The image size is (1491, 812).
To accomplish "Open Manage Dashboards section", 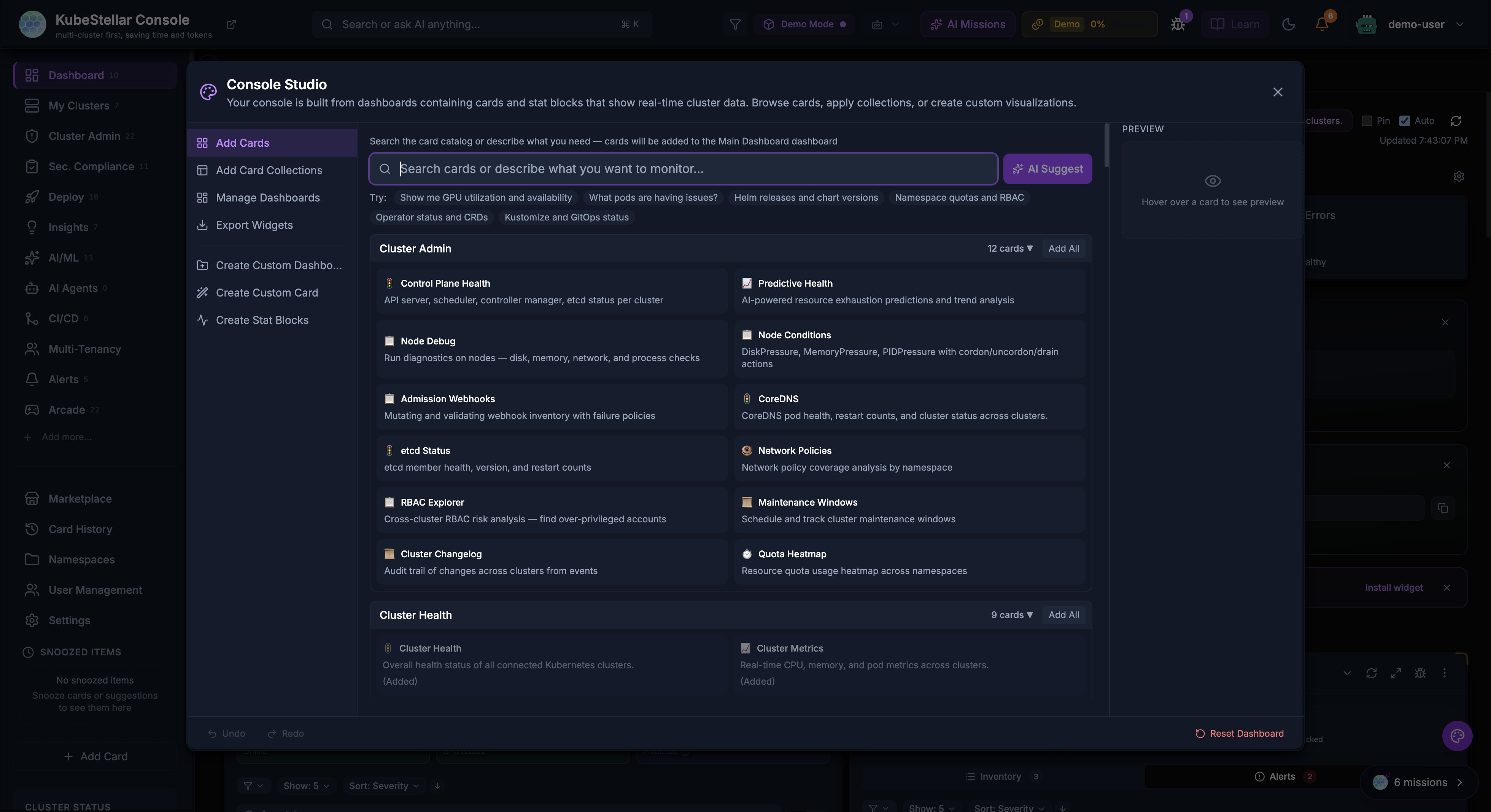I will 267,198.
